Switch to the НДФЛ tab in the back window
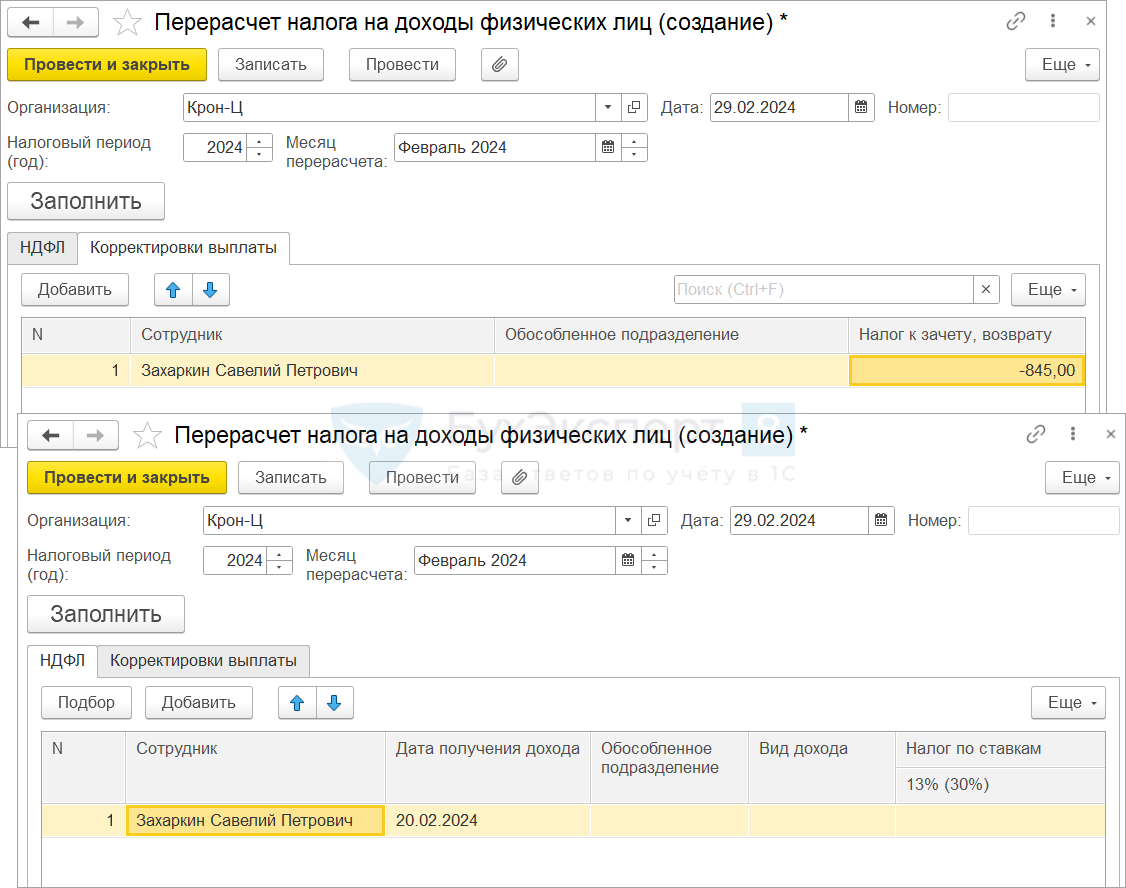This screenshot has width=1126, height=888. [x=41, y=248]
